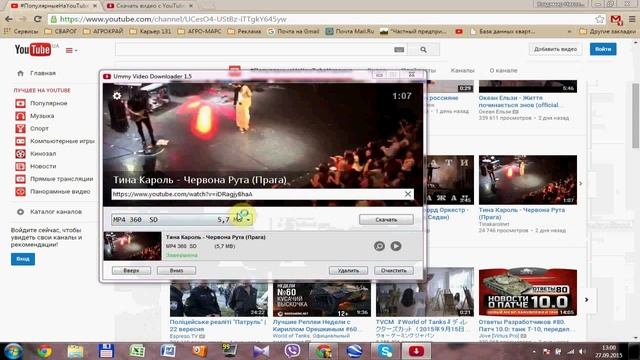
Task: Bookmark this page with the star
Action: point(599,19)
